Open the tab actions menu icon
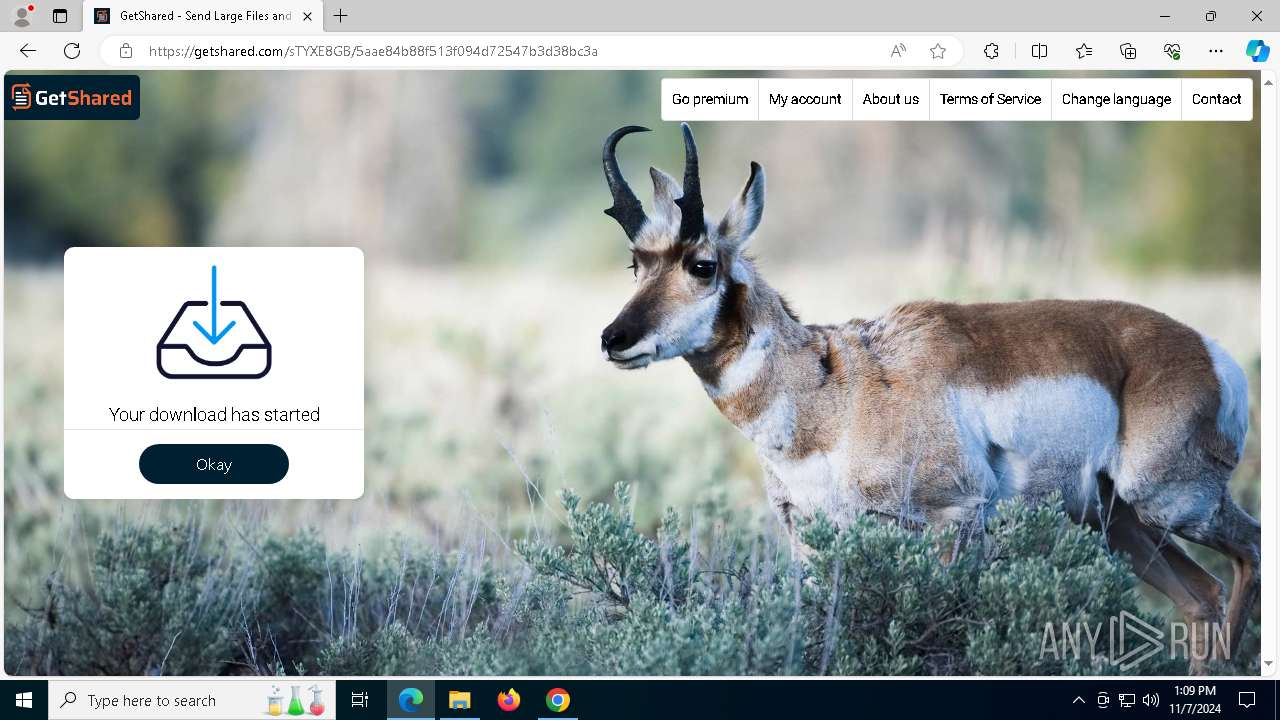Screen dimensions: 1280x720 pyautogui.click(x=60, y=16)
